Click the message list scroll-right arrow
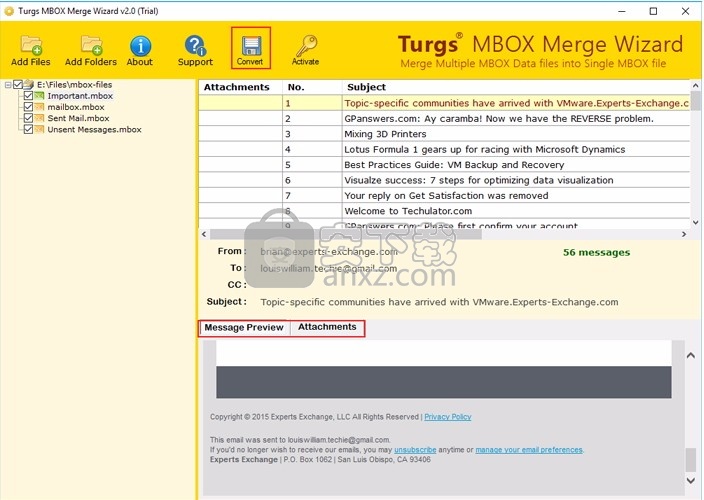 pyautogui.click(x=684, y=234)
